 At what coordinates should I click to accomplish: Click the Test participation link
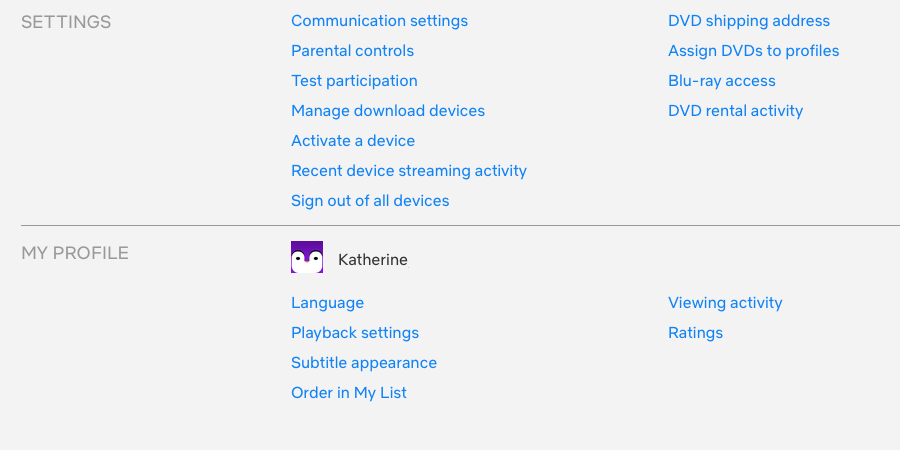pyautogui.click(x=354, y=81)
